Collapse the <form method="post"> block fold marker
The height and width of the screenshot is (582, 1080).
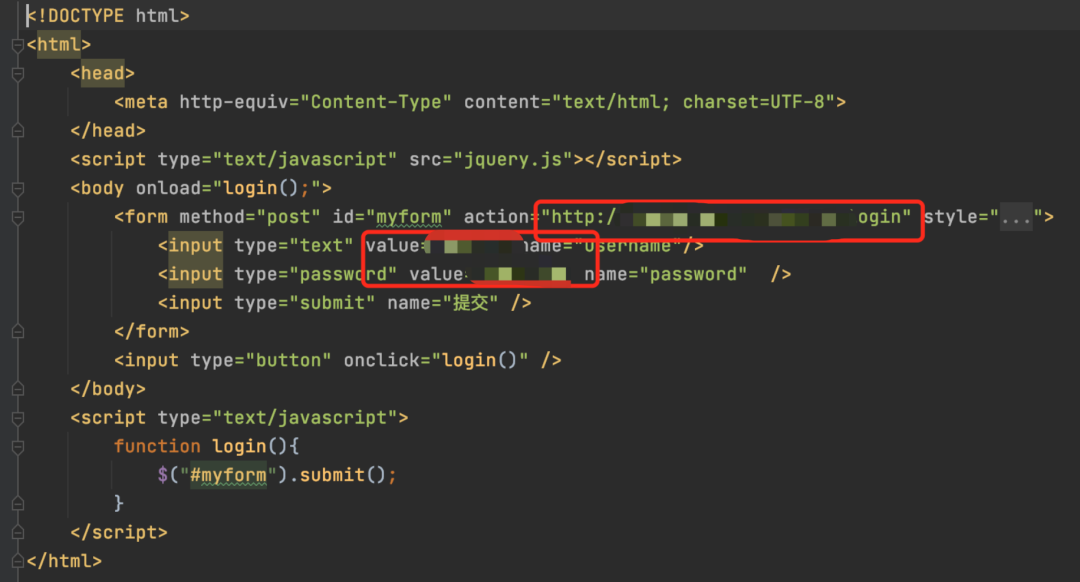[18, 218]
